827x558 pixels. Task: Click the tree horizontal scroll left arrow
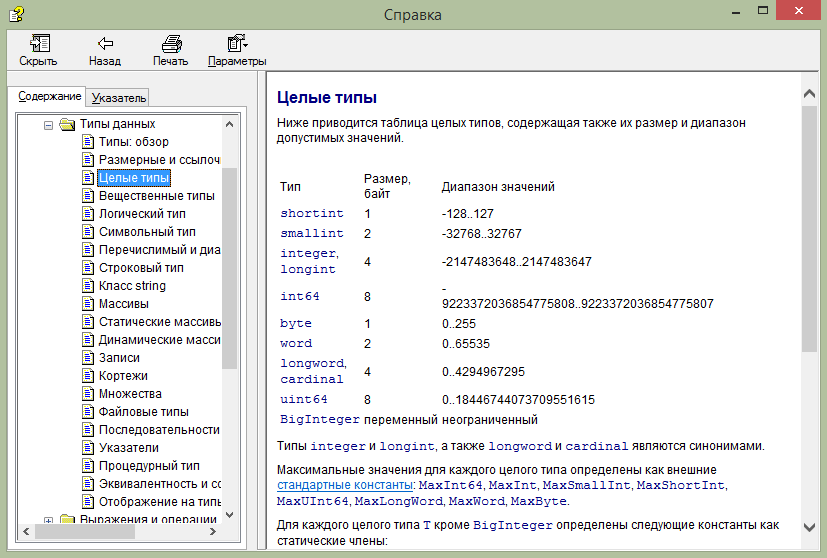26,531
